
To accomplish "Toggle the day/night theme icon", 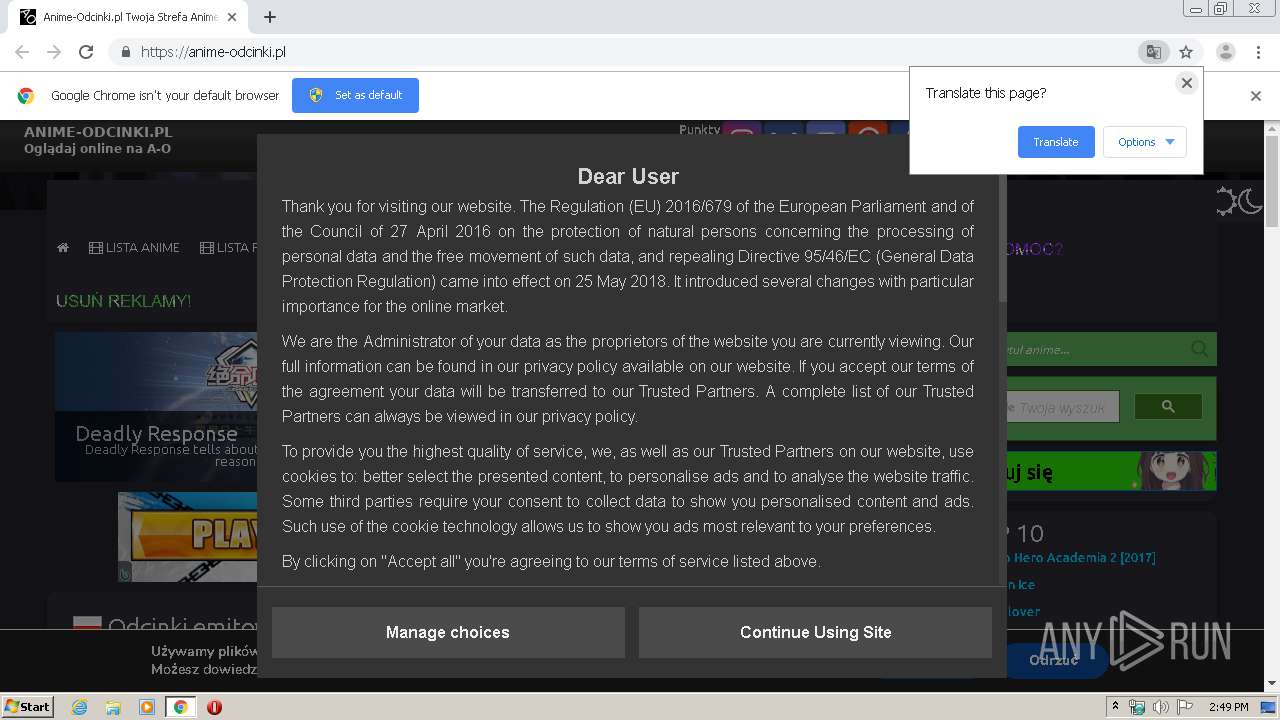I will 1239,202.
